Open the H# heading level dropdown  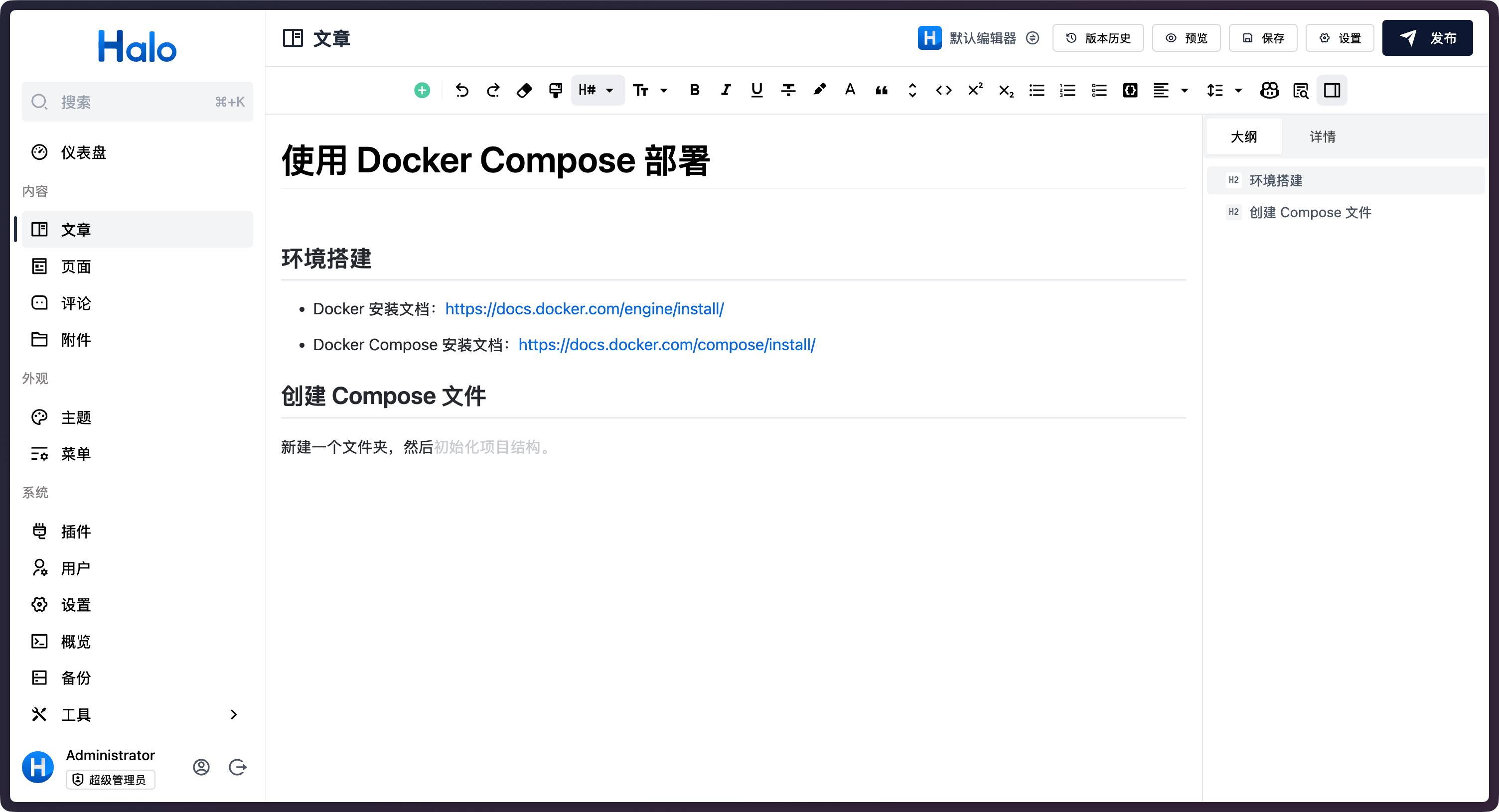[x=598, y=90]
